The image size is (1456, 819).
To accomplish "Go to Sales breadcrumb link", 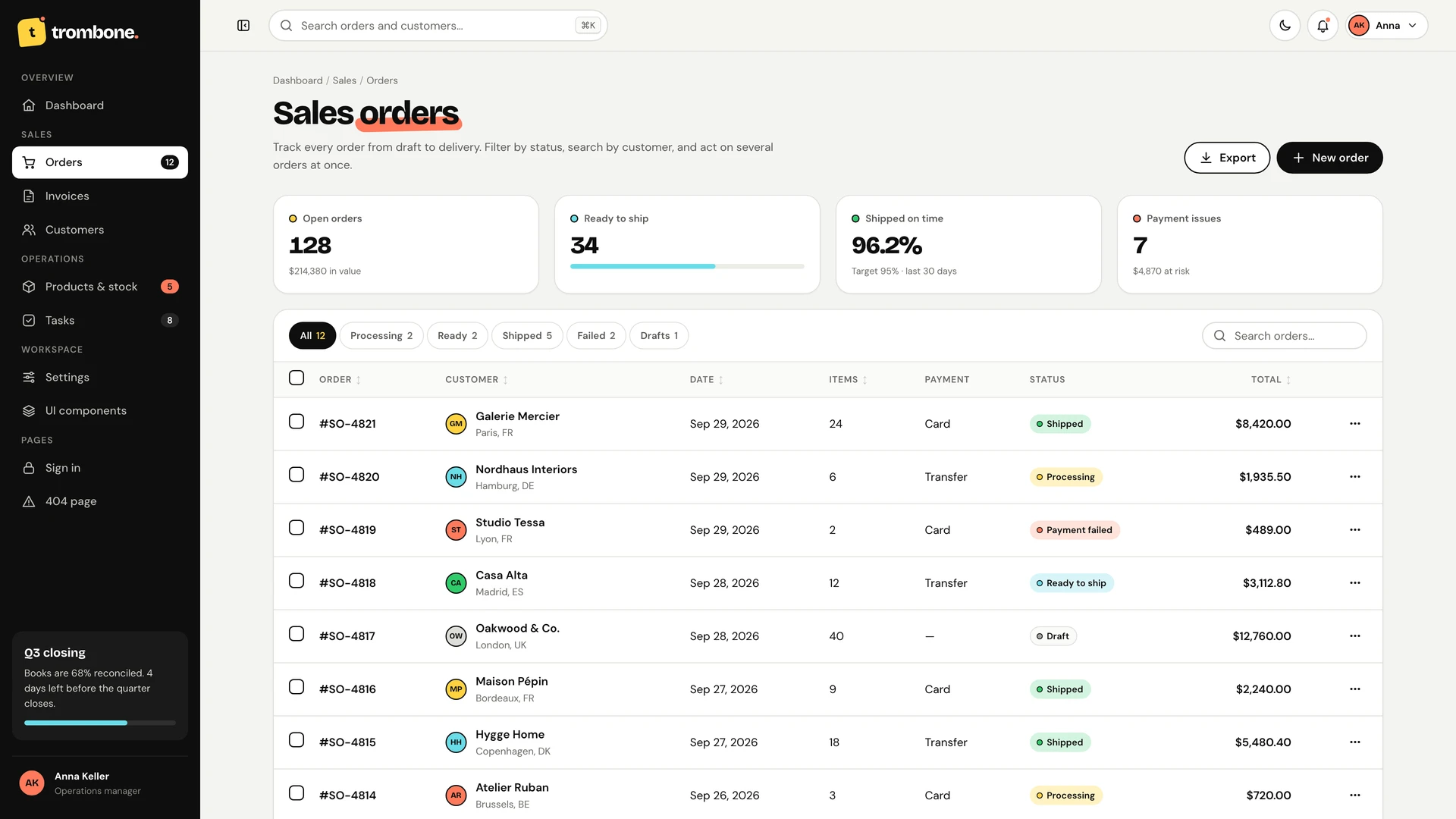I will point(344,80).
